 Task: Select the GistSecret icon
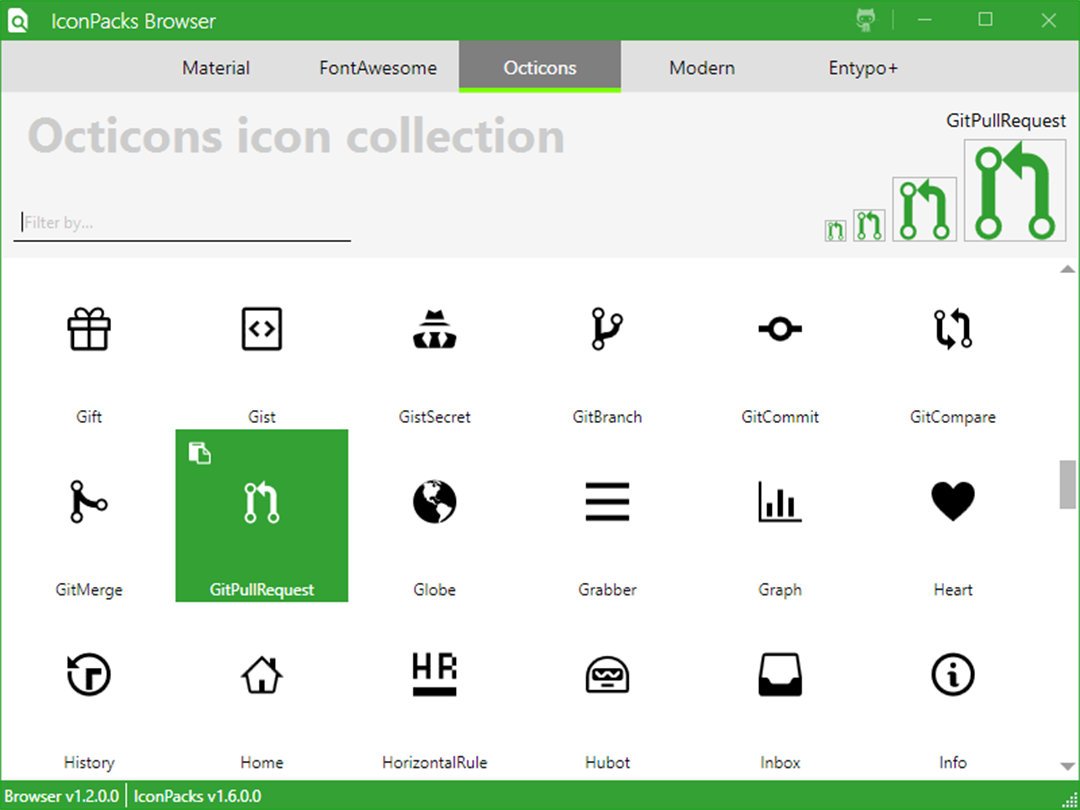point(435,329)
